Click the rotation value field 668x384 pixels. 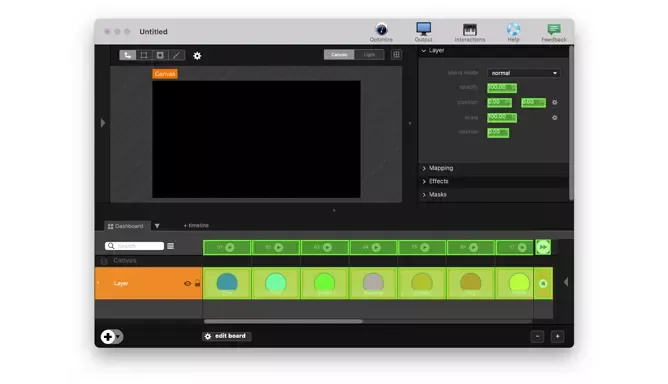(498, 133)
